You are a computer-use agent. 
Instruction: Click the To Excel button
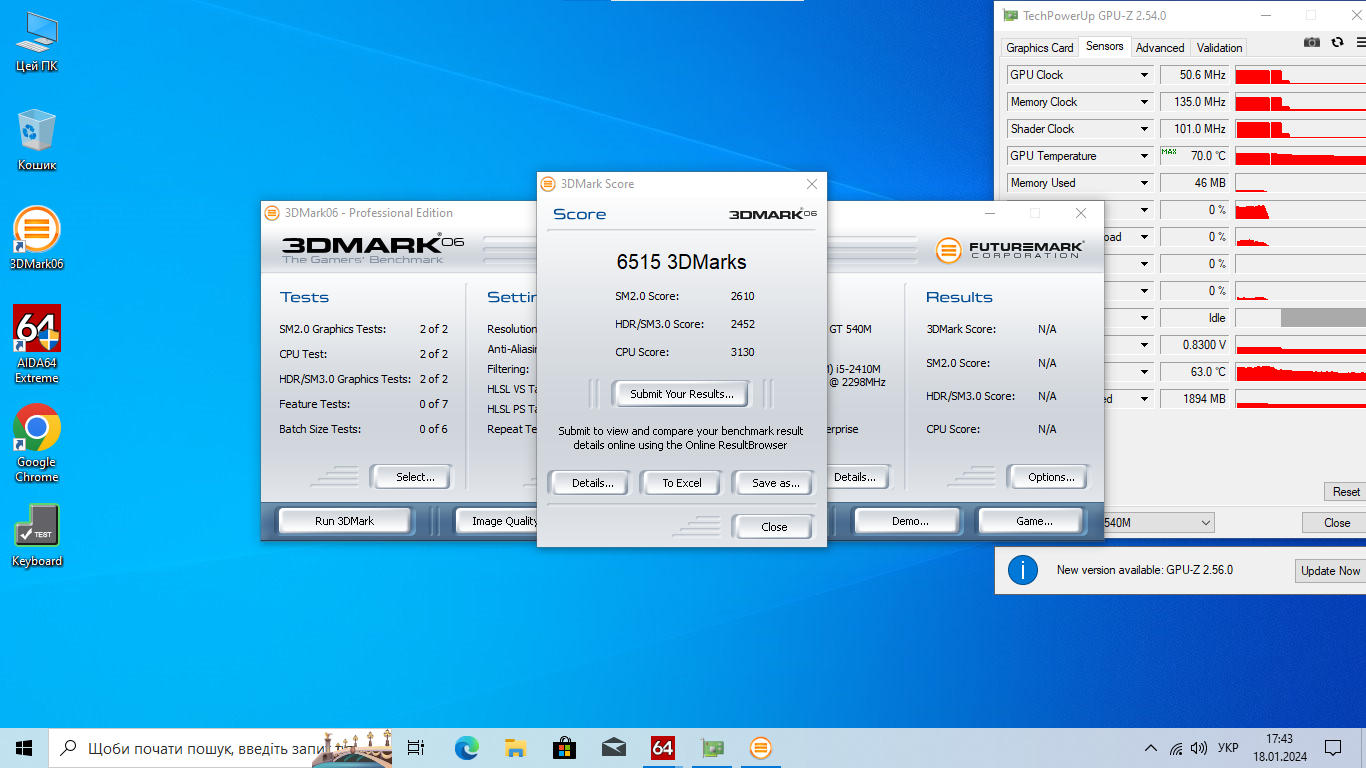click(x=681, y=483)
